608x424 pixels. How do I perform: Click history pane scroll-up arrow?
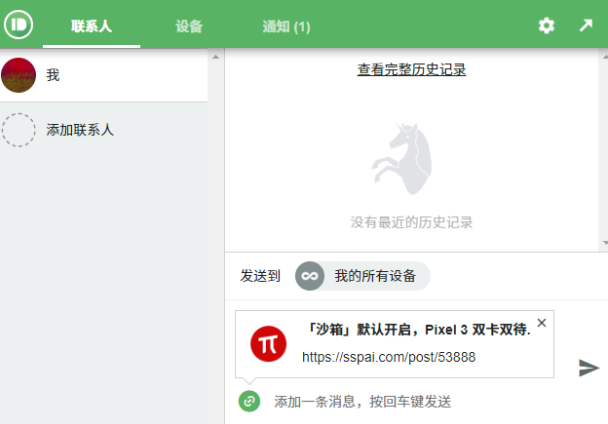[605, 57]
